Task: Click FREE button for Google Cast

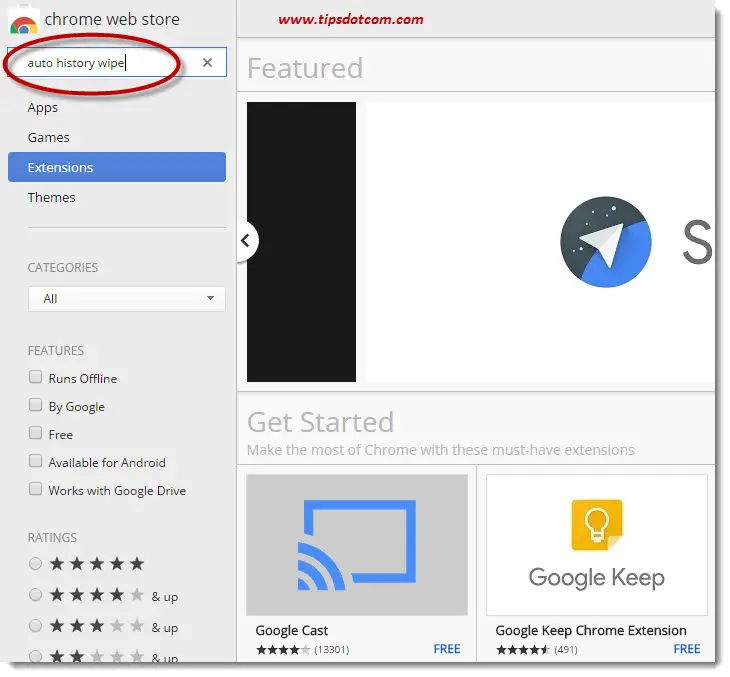Action: pos(447,649)
